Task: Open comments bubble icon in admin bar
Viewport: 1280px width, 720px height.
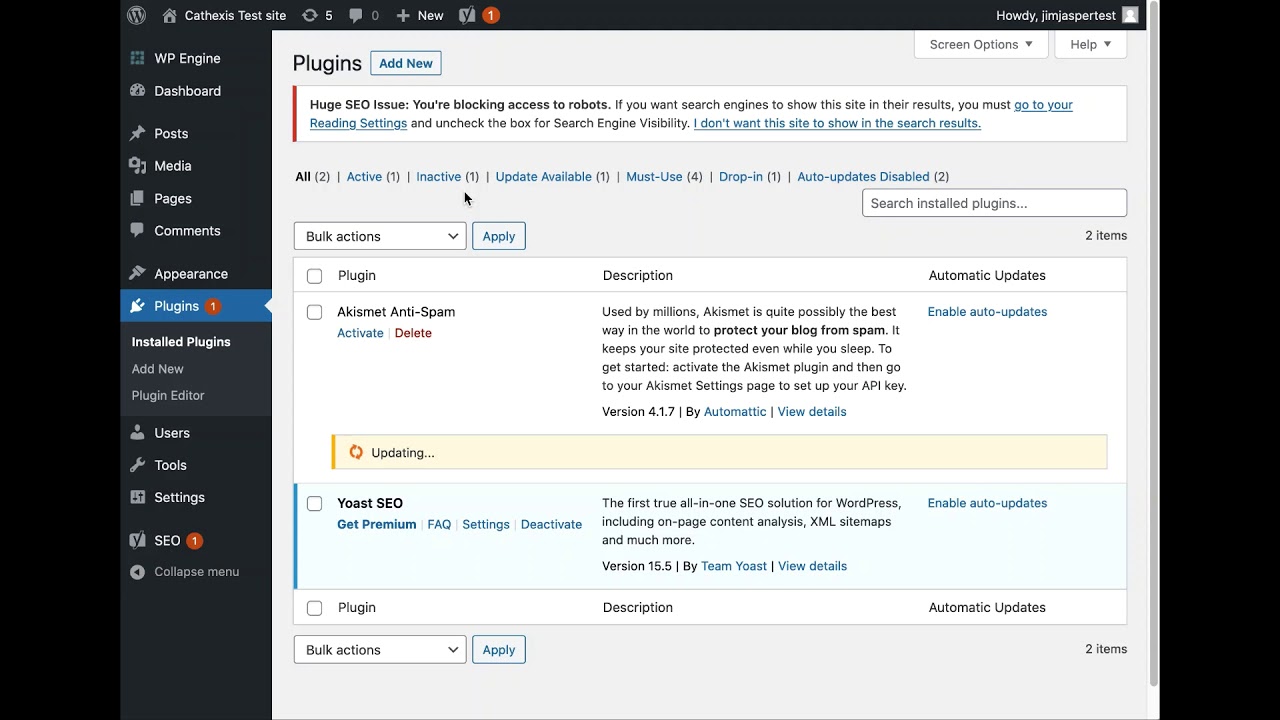Action: point(355,15)
